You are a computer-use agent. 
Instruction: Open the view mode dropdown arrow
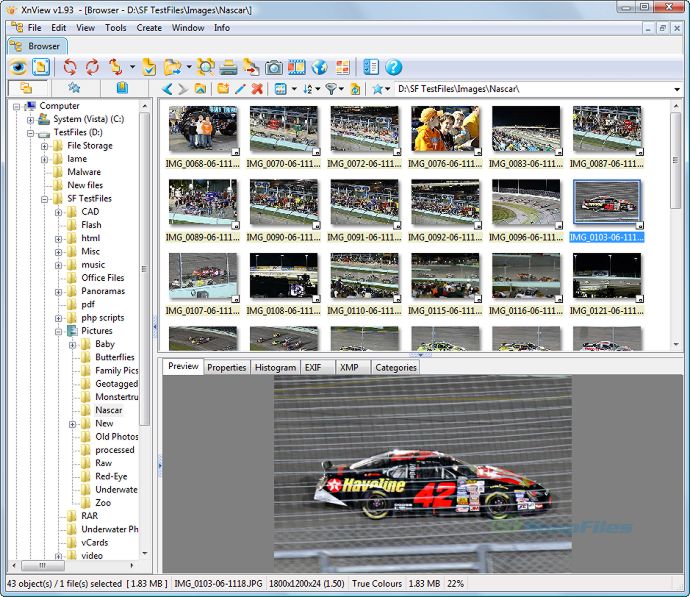tap(294, 89)
